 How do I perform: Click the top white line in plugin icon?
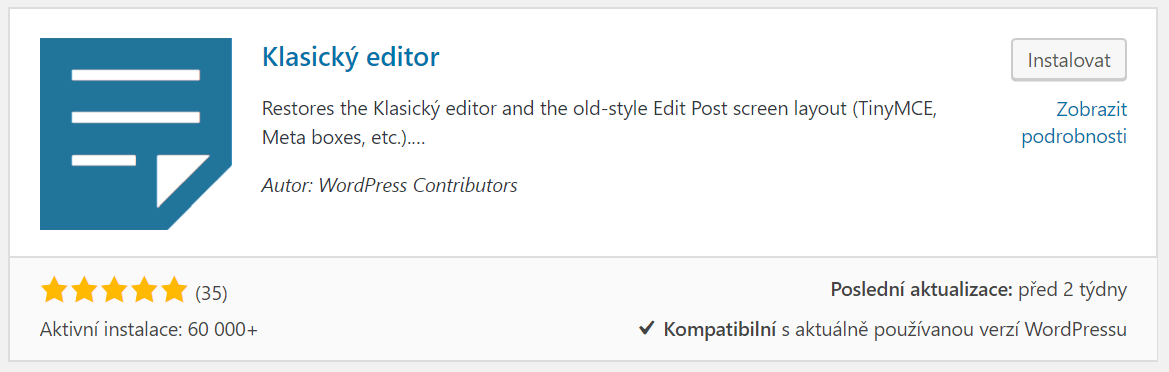click(136, 75)
